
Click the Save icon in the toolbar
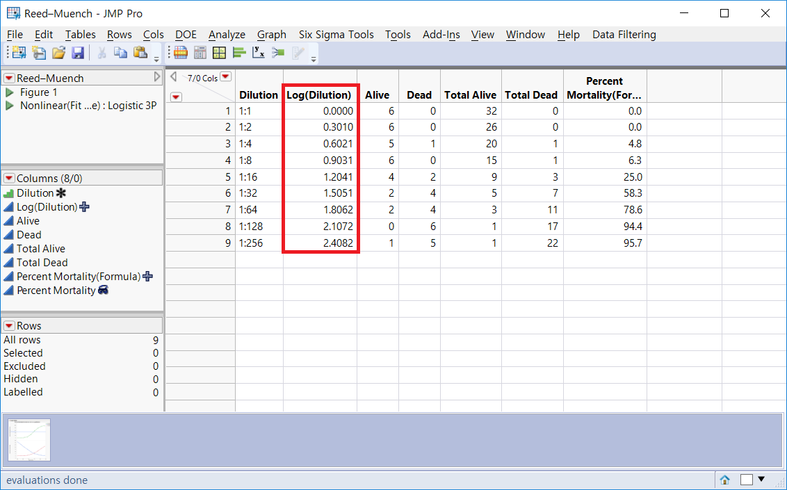[77, 53]
